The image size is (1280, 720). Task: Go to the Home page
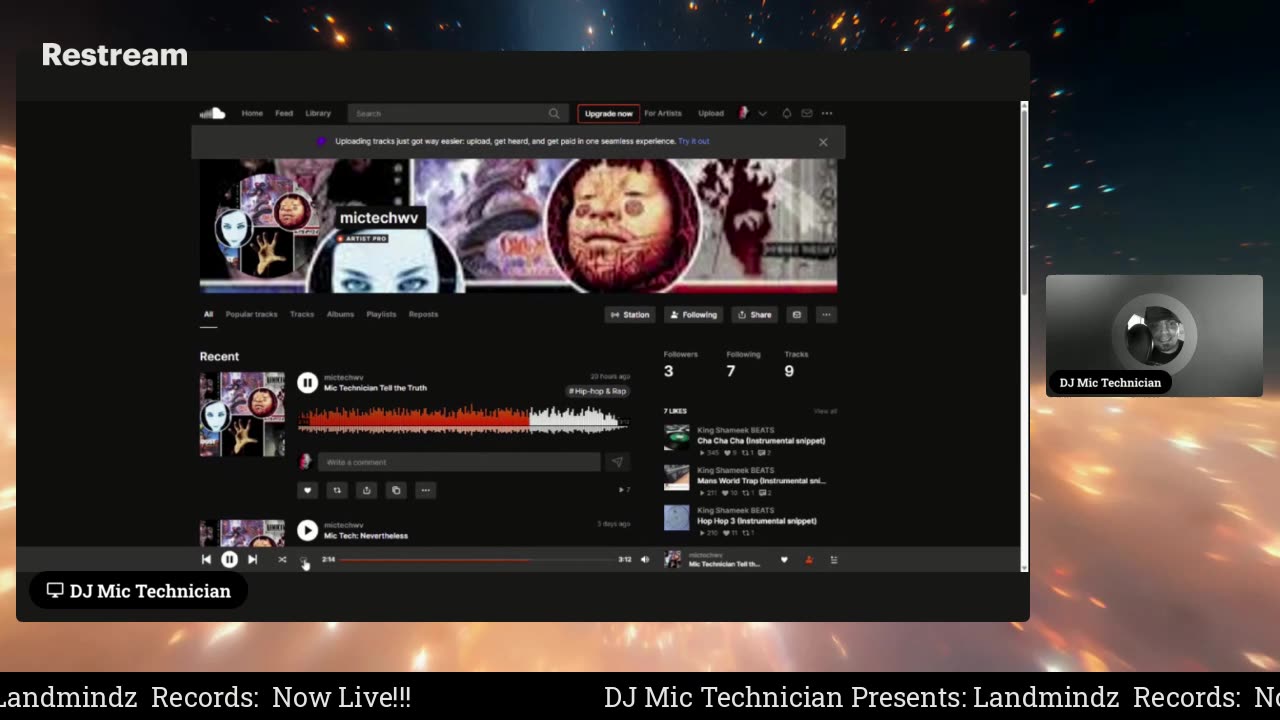point(252,113)
